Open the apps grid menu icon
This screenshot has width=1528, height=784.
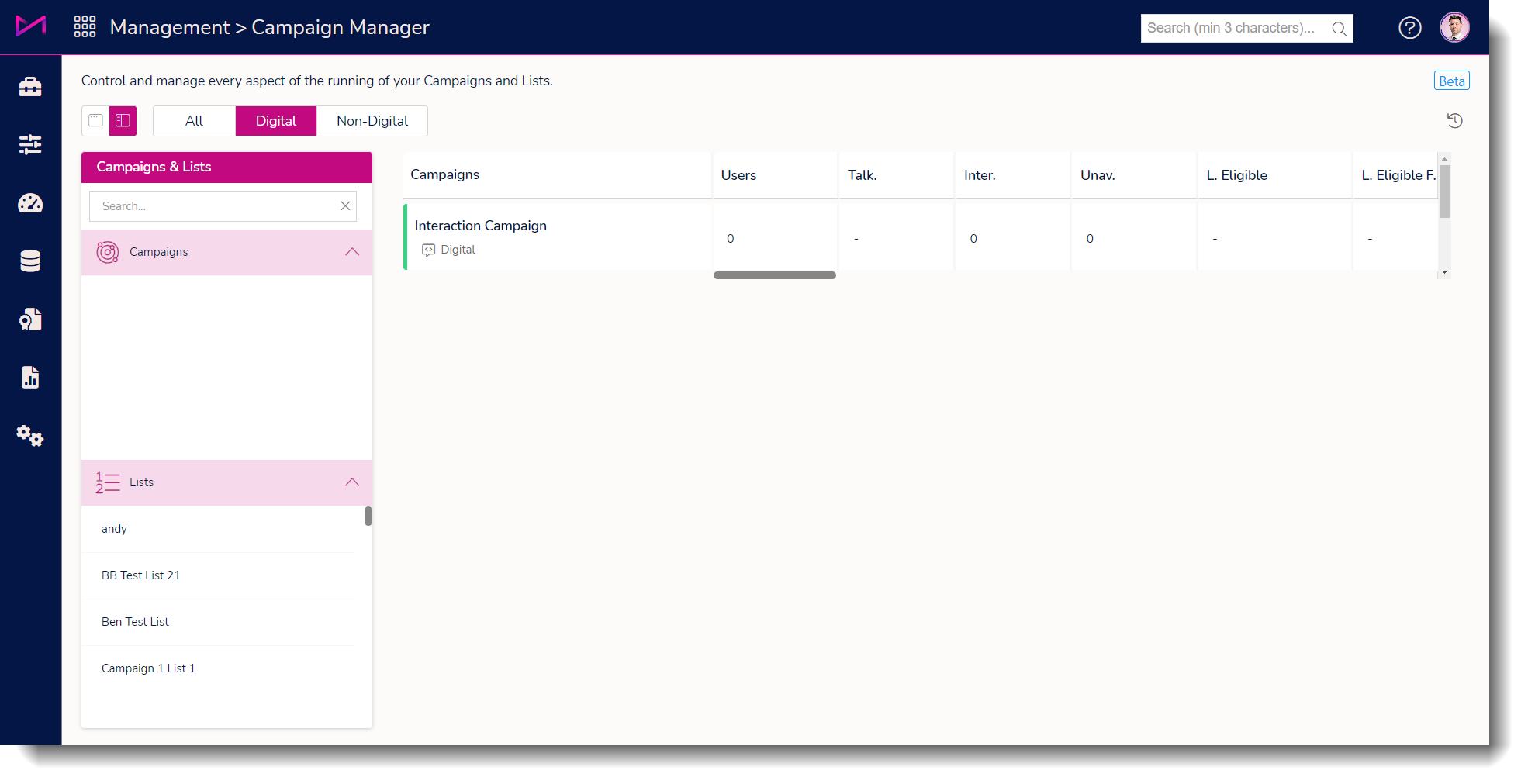tap(85, 27)
